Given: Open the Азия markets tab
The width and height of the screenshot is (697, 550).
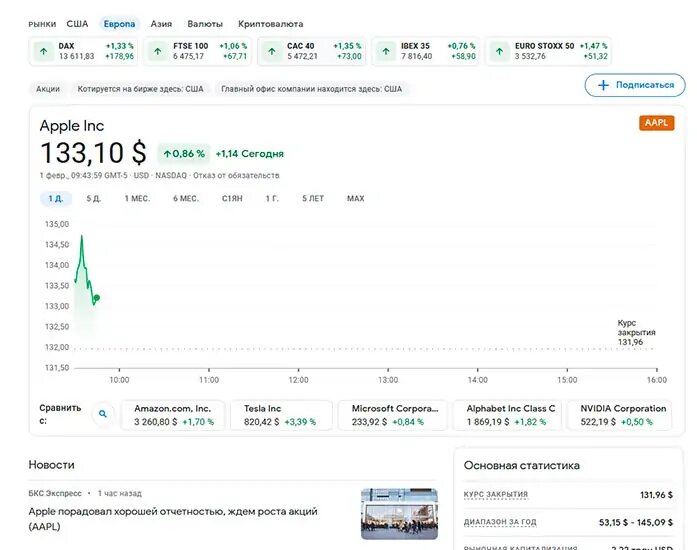Looking at the screenshot, I should 161,24.
